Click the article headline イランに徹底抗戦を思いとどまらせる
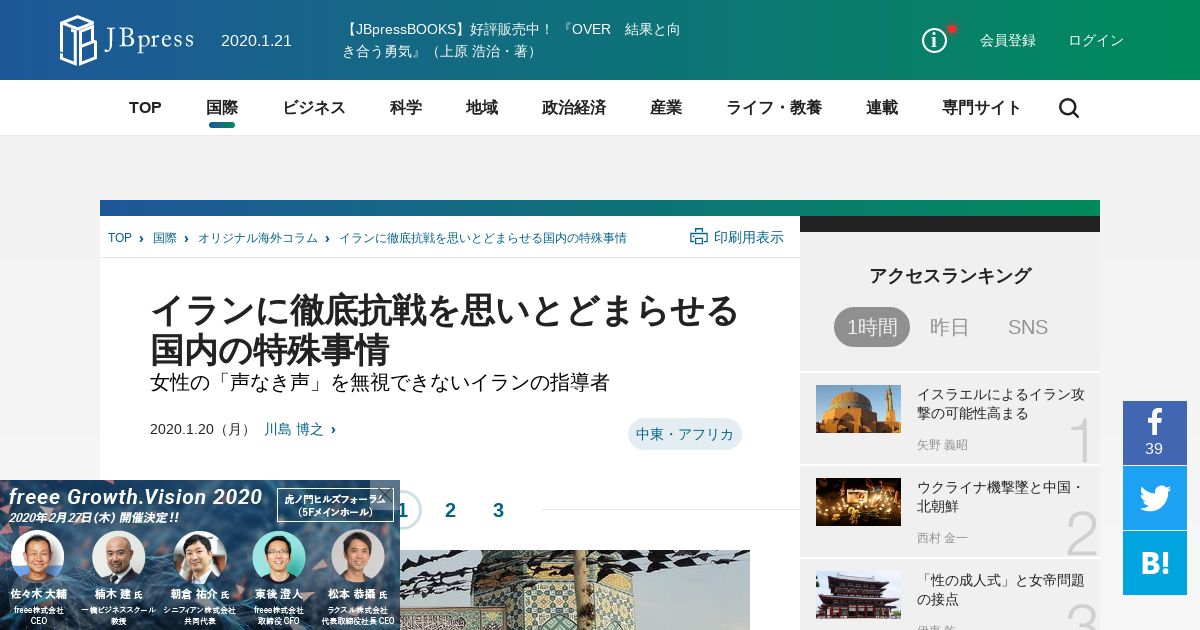1200x630 pixels. tap(444, 330)
